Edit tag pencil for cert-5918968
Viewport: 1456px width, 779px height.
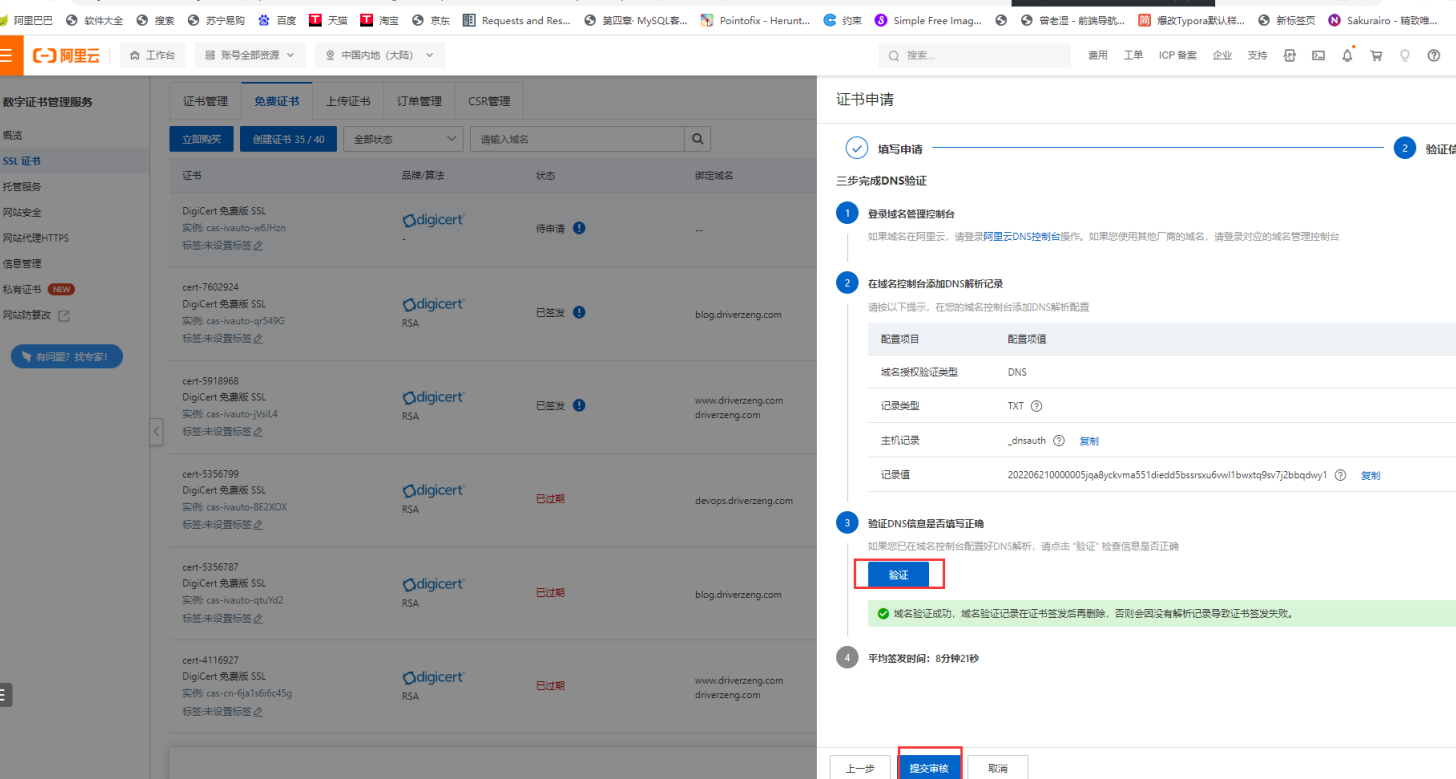tap(258, 431)
